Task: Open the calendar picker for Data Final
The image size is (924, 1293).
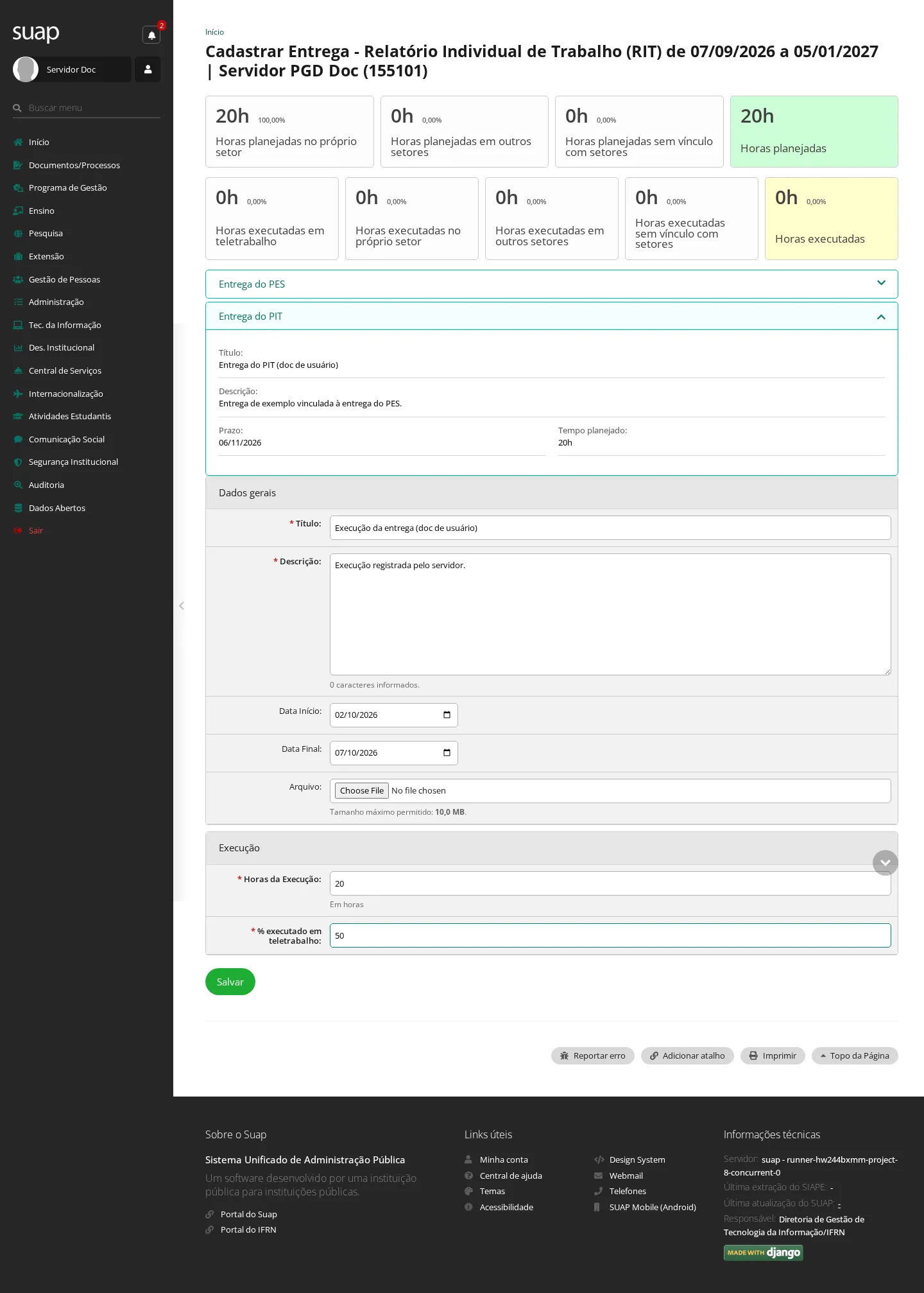Action: click(x=447, y=752)
